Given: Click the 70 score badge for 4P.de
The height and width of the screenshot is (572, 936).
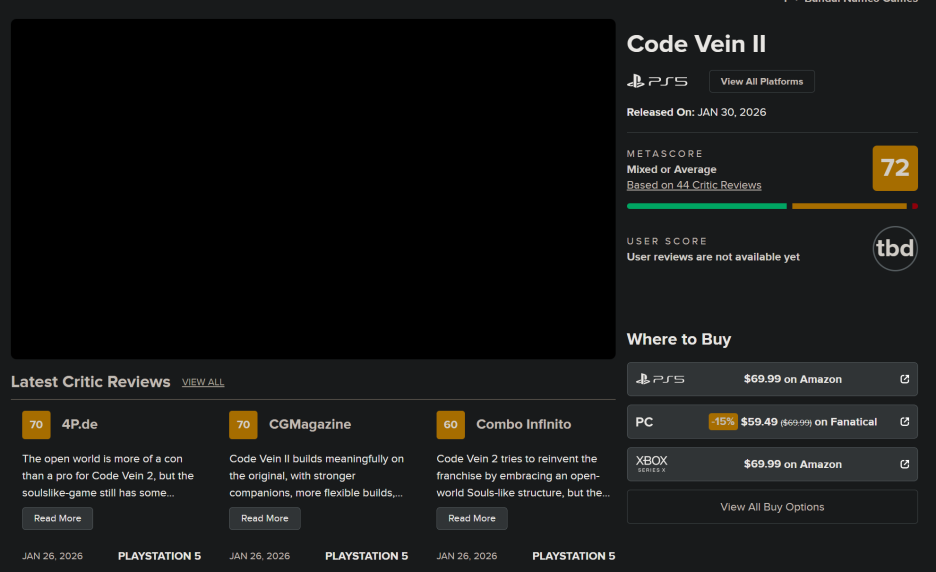Looking at the screenshot, I should tap(36, 425).
